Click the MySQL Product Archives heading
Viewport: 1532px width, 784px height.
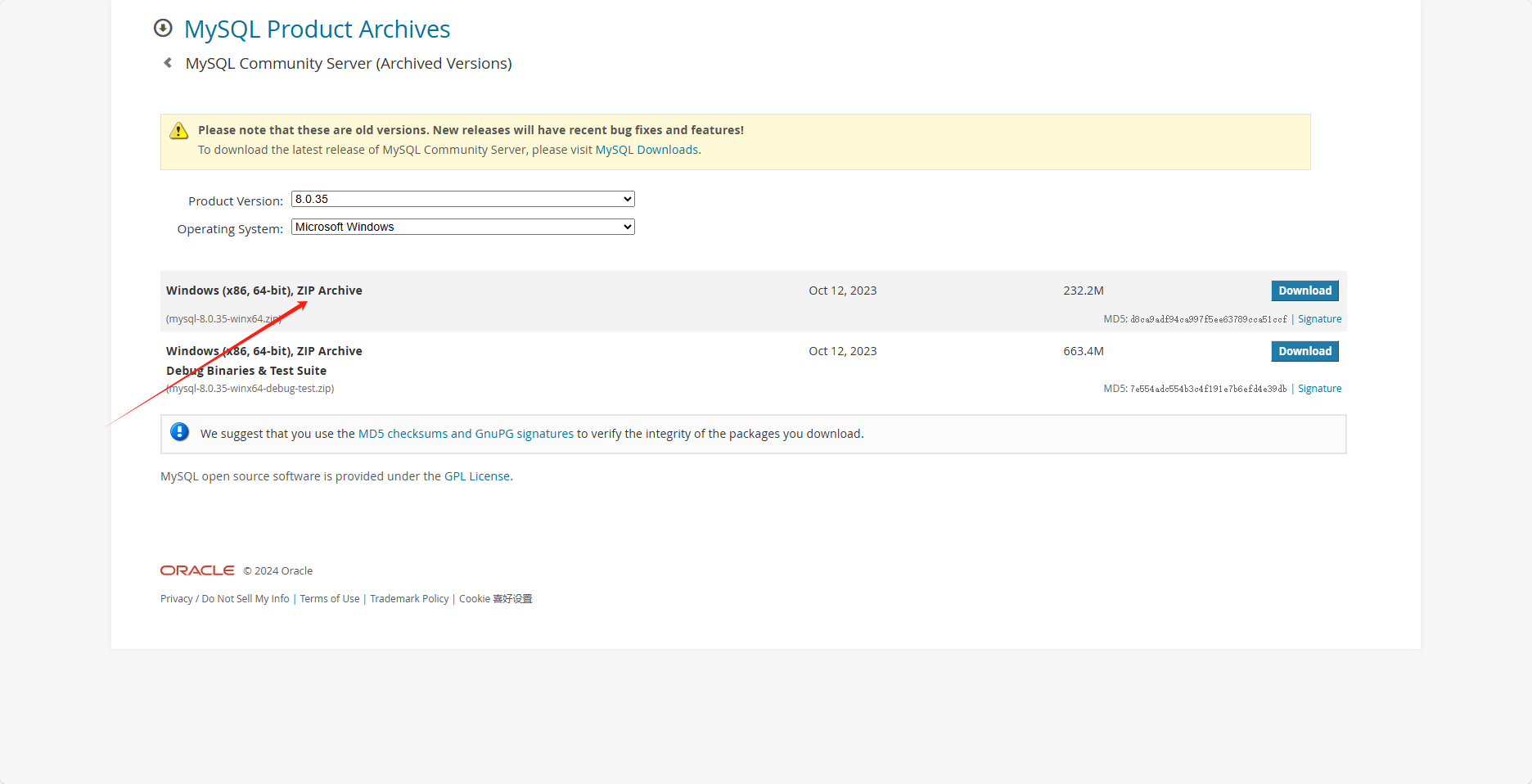pos(317,29)
